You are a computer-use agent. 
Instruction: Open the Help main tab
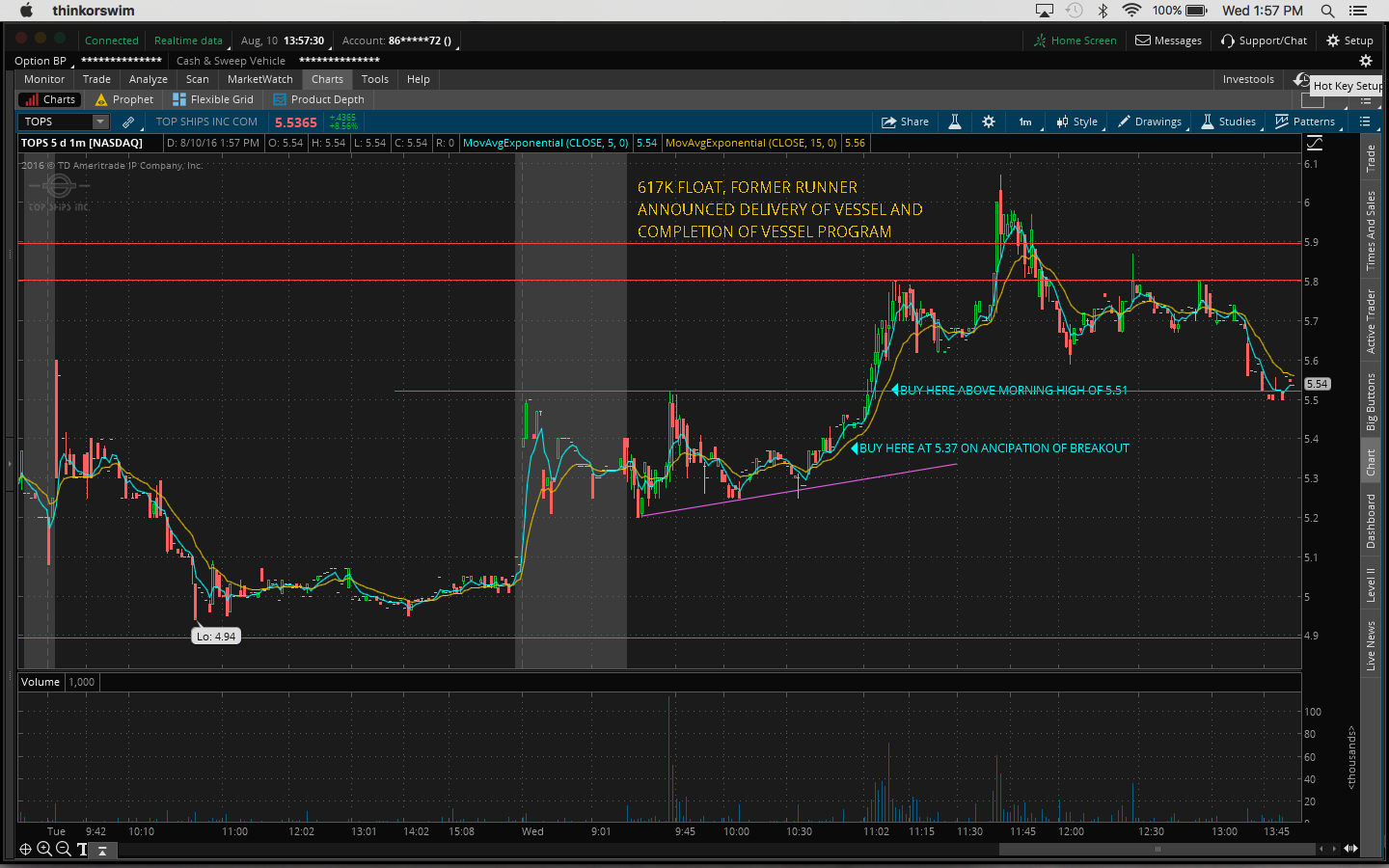419,79
